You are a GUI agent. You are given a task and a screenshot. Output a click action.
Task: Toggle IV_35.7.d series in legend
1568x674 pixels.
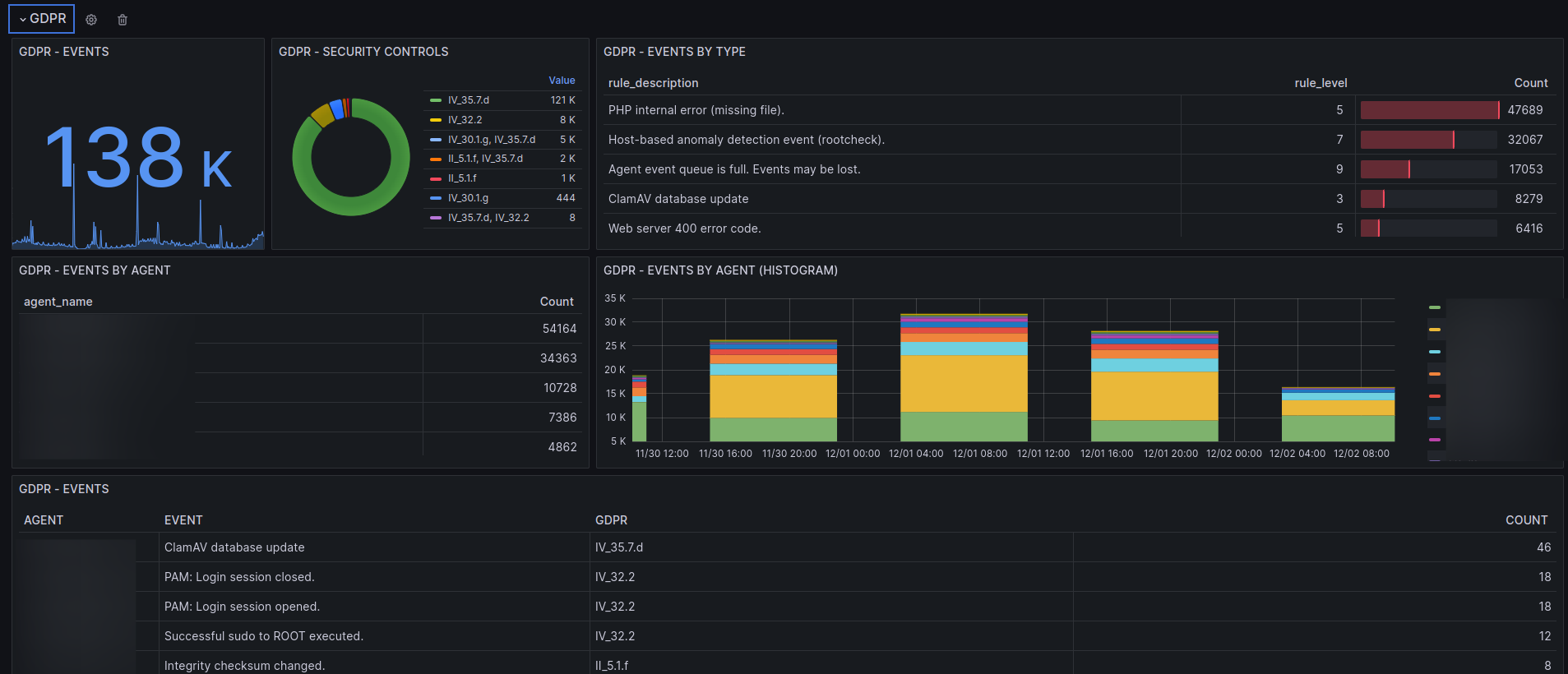pos(469,100)
